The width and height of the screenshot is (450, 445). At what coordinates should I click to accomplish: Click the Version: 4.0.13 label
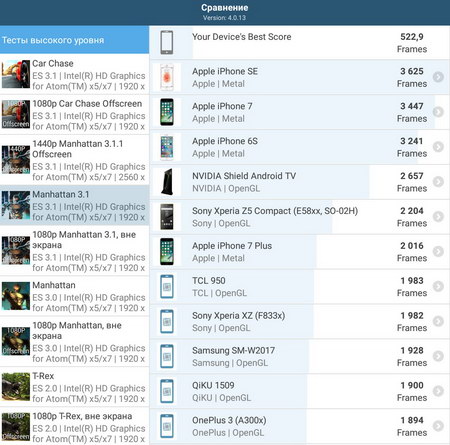click(x=224, y=18)
